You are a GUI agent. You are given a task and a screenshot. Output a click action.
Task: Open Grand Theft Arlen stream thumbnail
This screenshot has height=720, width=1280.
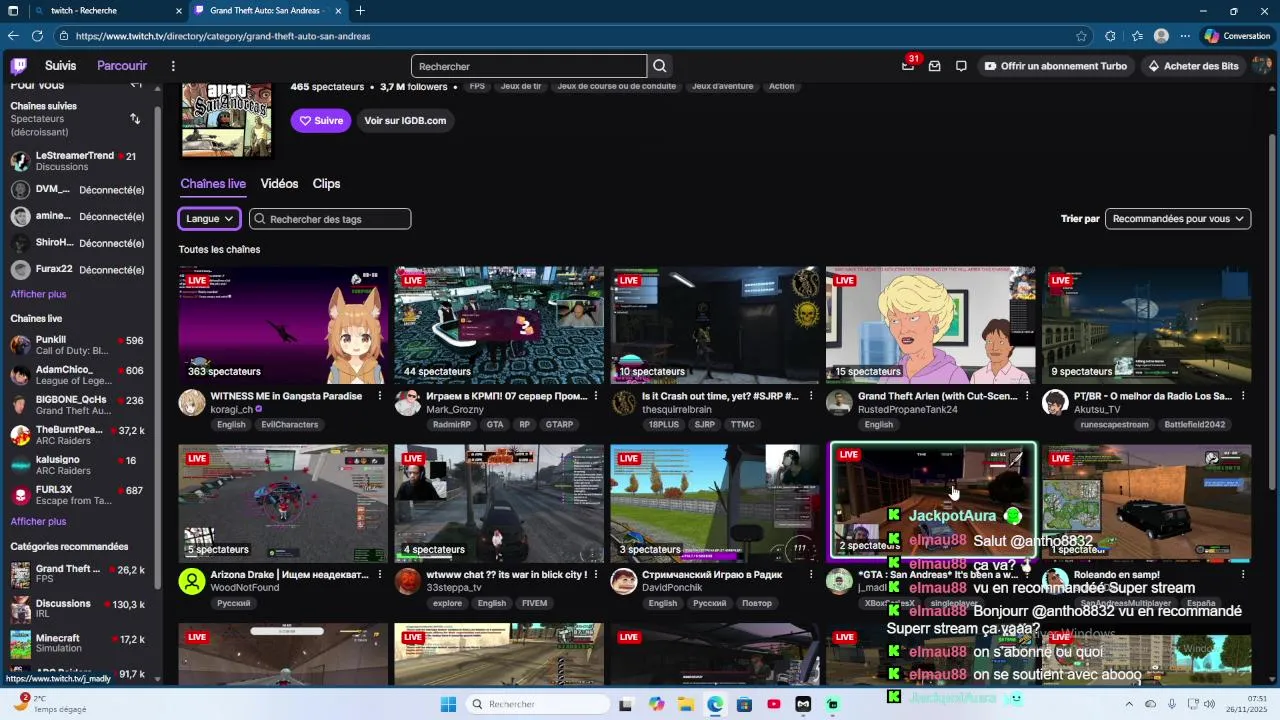pos(931,325)
